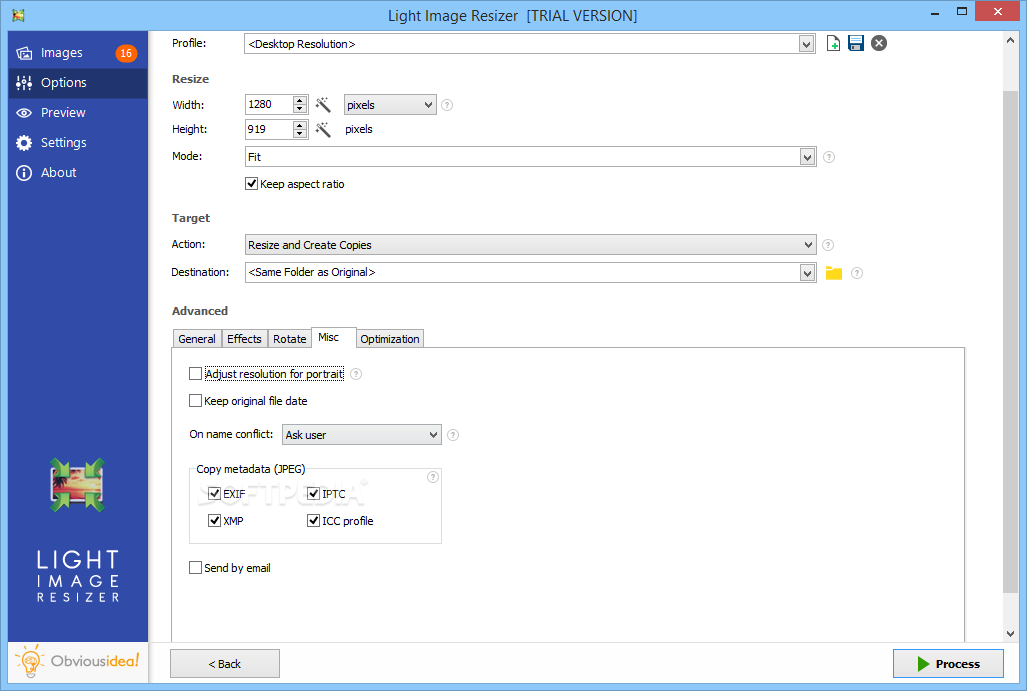Toggle Keep aspect ratio checkbox
The image size is (1027, 691).
pyautogui.click(x=252, y=184)
